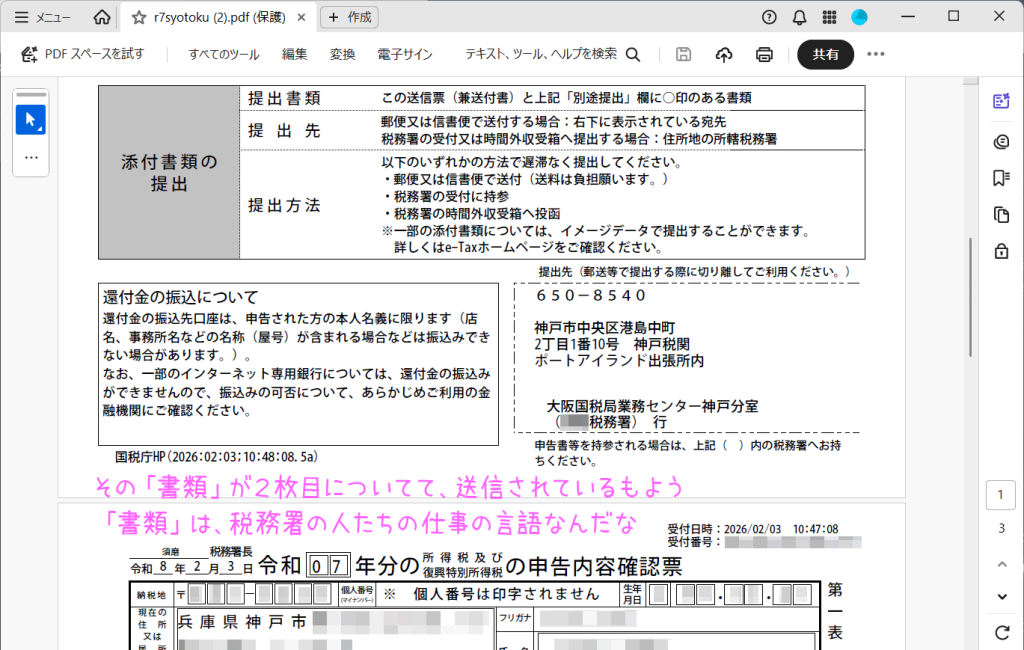Click the 共有 share button
This screenshot has height=650, width=1024.
click(825, 54)
